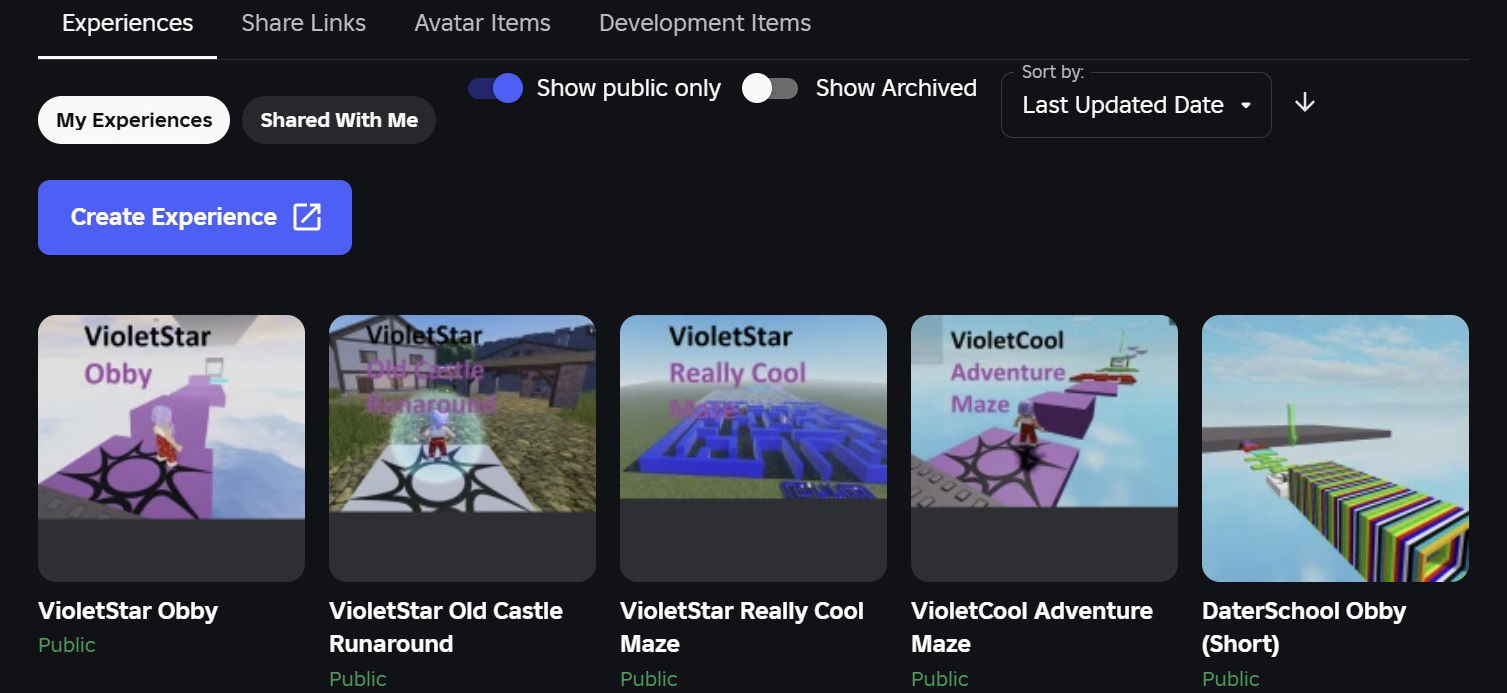Open the Sort by Last Updated Date dropdown
Image resolution: width=1507 pixels, height=693 pixels.
click(1136, 105)
